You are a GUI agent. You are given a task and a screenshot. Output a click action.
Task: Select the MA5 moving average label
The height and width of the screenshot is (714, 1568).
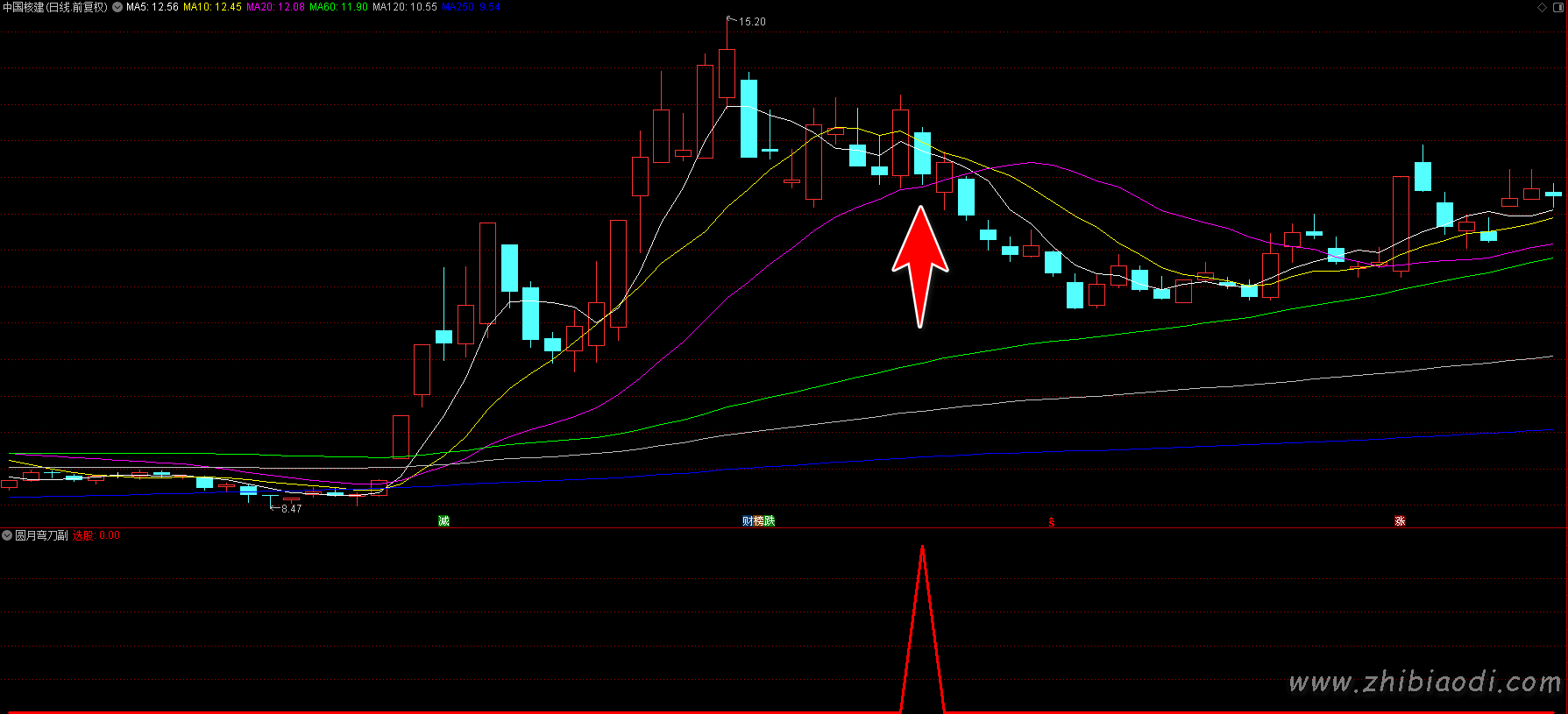[x=152, y=7]
